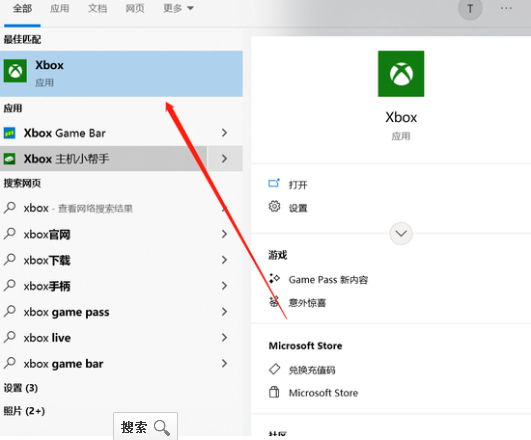Click the large Xbox logo in details pane
Image resolution: width=531 pixels, height=440 pixels.
[401, 74]
